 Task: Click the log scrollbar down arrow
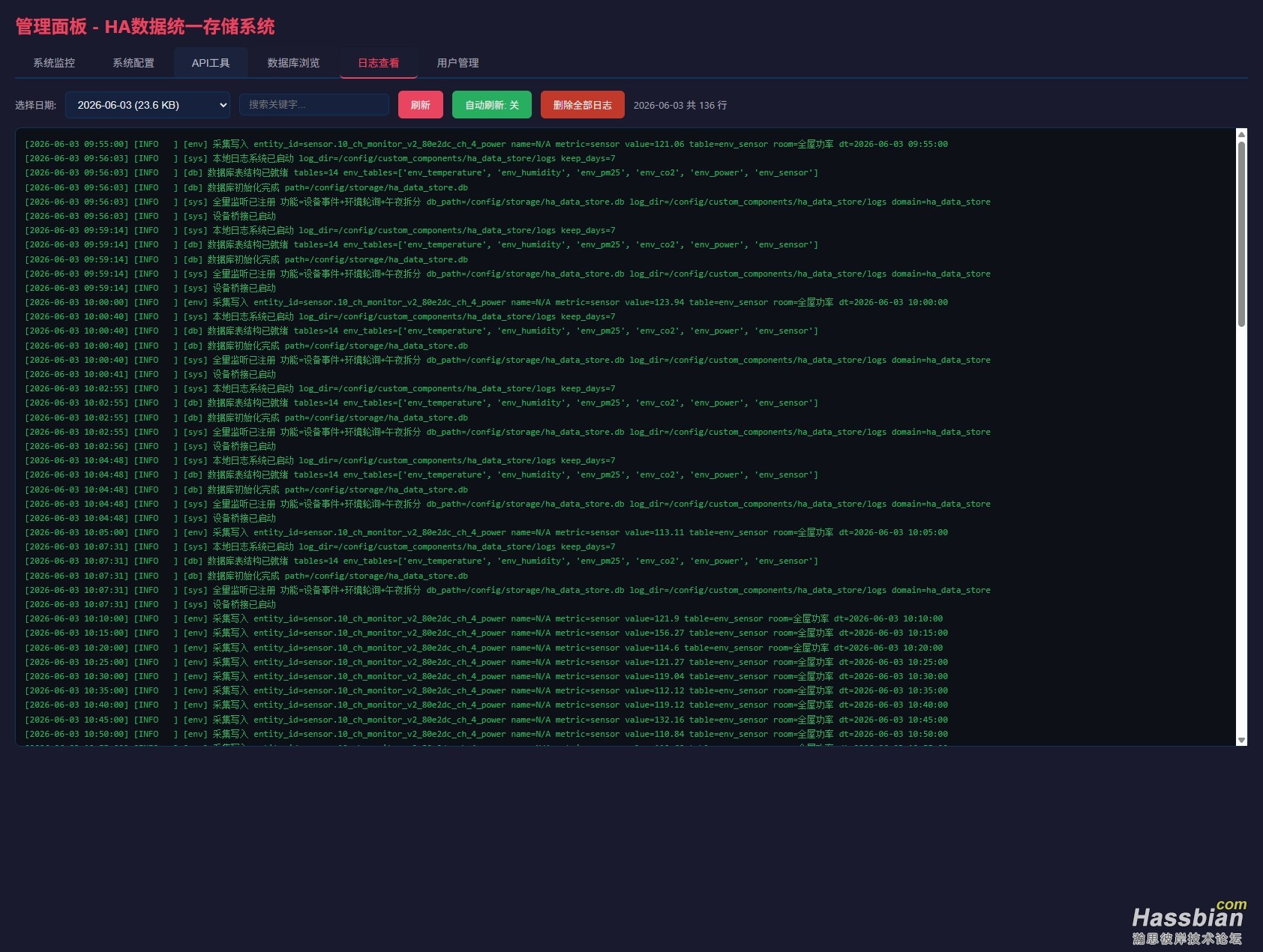pyautogui.click(x=1241, y=740)
